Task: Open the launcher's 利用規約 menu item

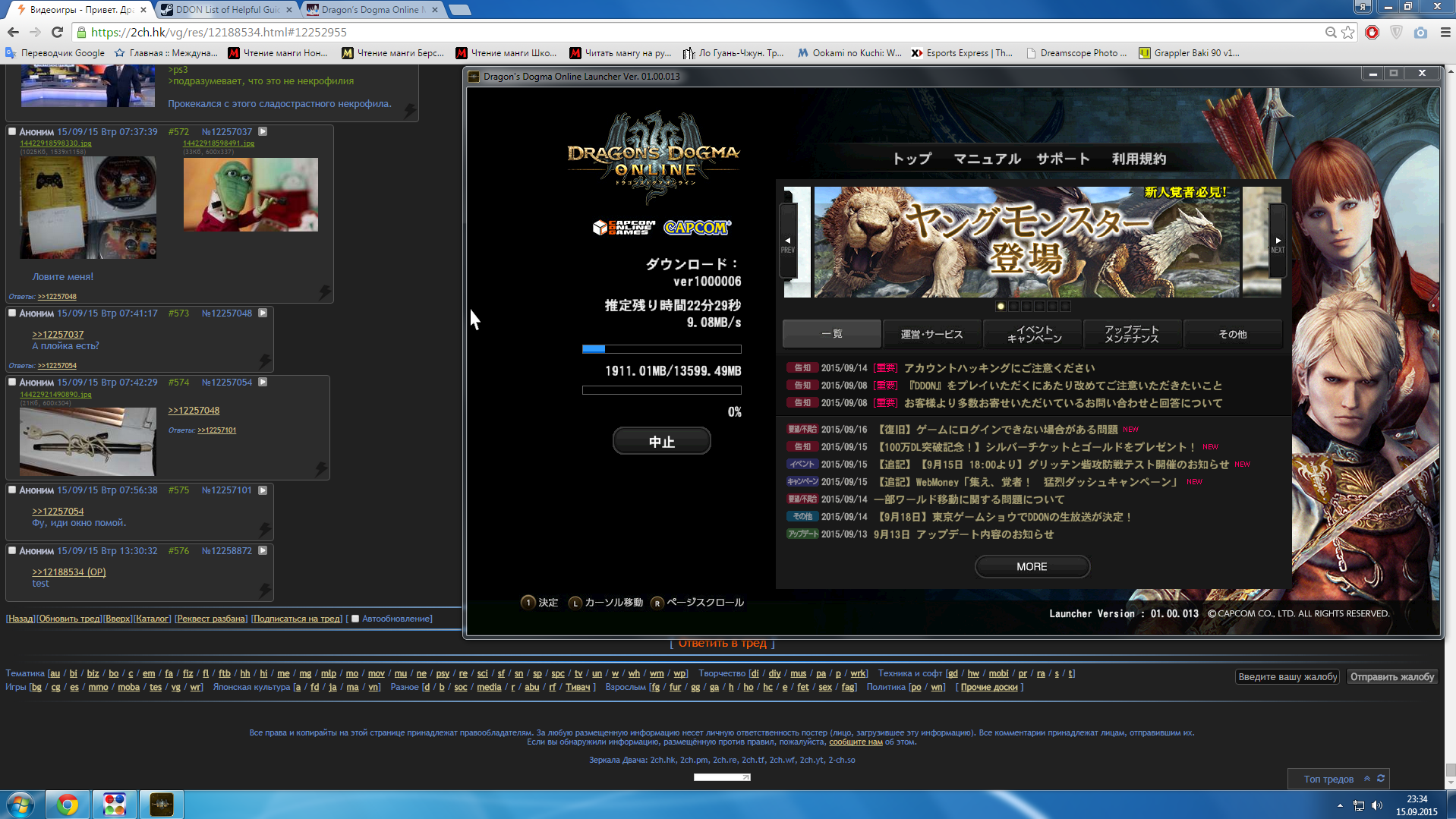Action: click(1139, 159)
